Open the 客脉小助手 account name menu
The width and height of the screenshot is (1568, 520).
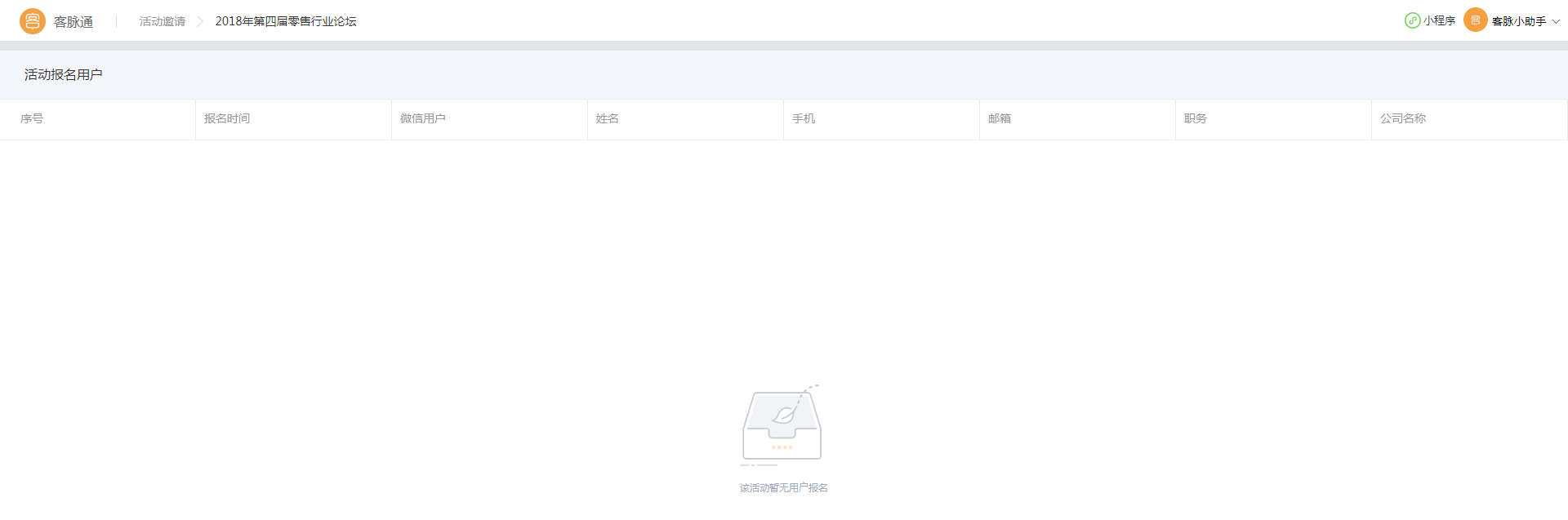1518,21
